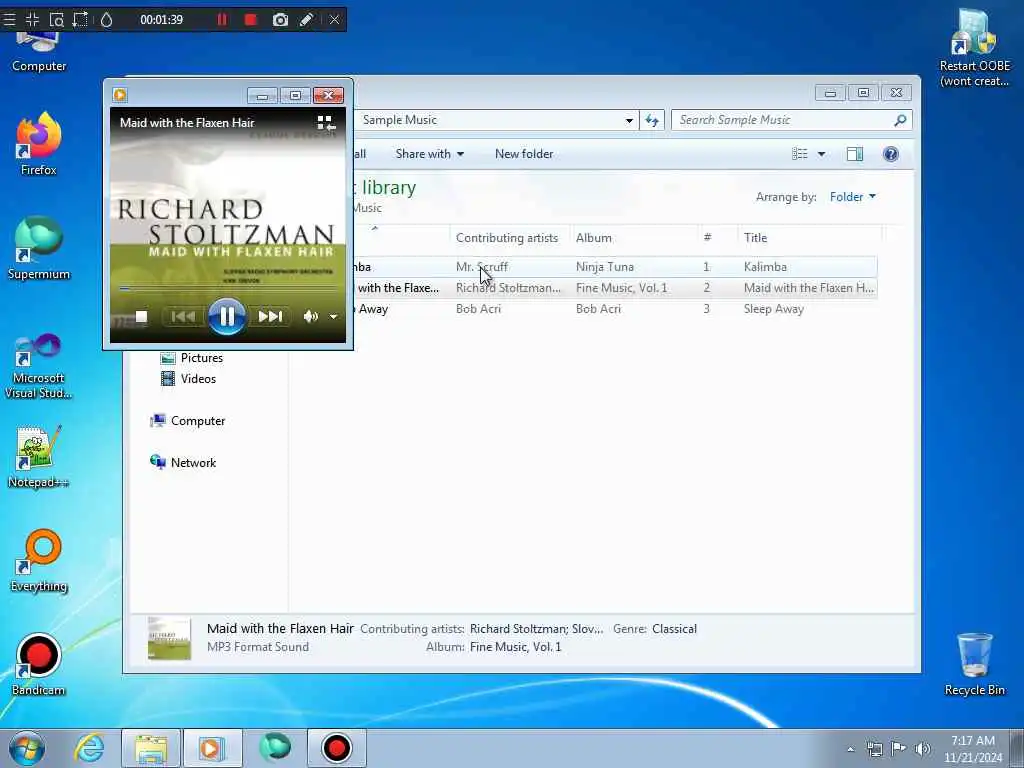
Task: Show hidden icons in the system tray
Action: (850, 749)
